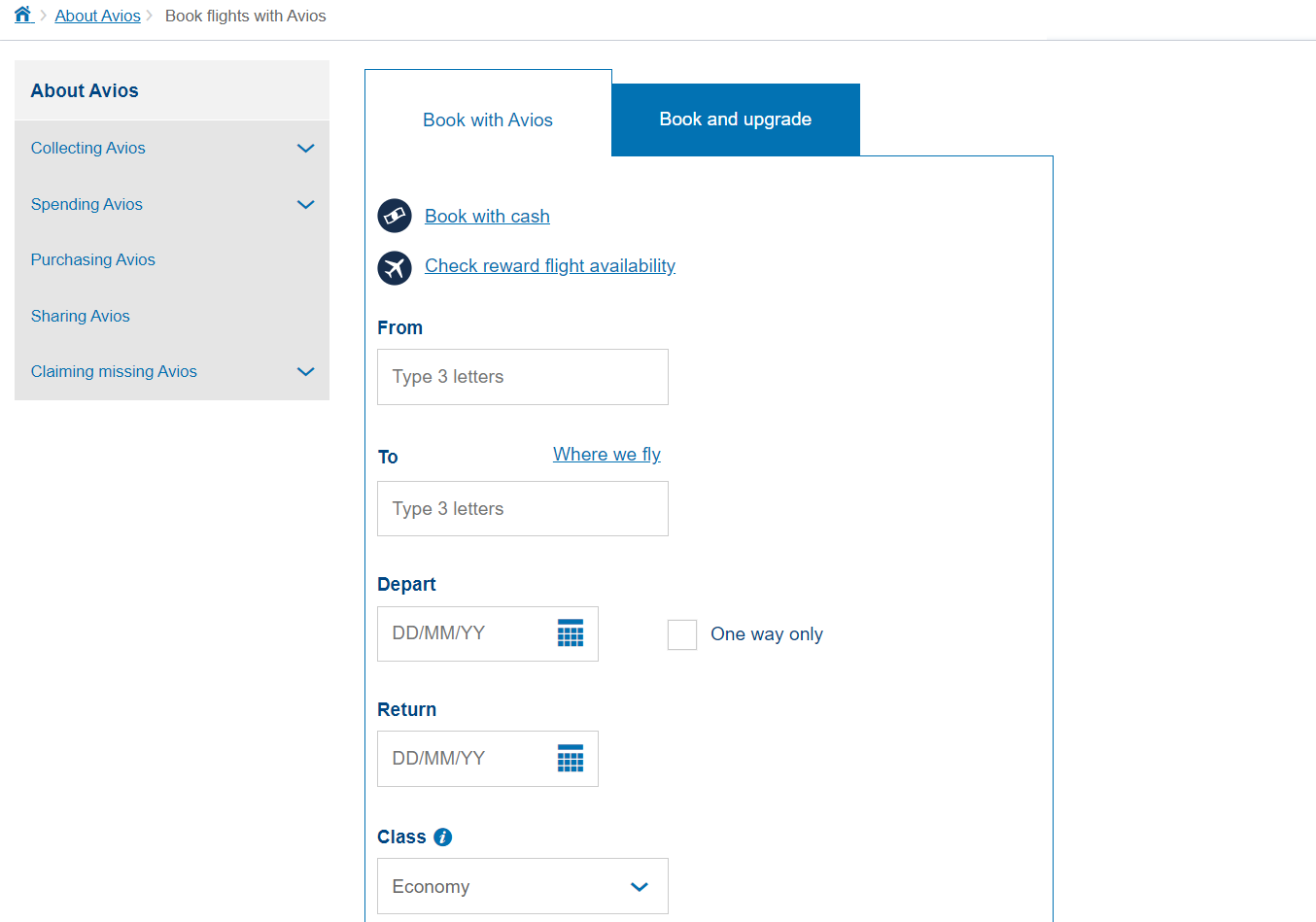Click the Book flights with Avios breadcrumb text
This screenshot has width=1316, height=922.
pyautogui.click(x=246, y=16)
